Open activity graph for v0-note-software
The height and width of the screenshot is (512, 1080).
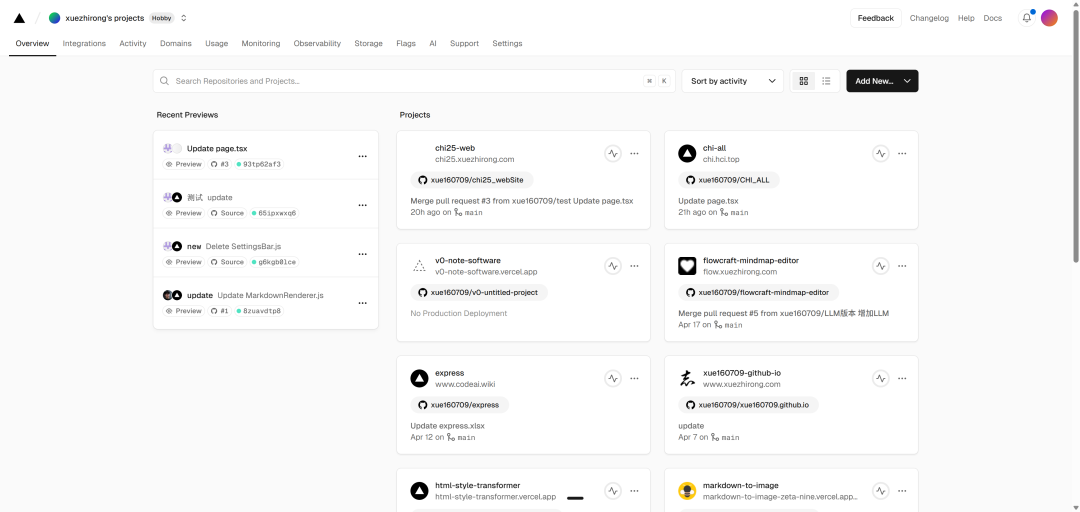click(x=613, y=265)
